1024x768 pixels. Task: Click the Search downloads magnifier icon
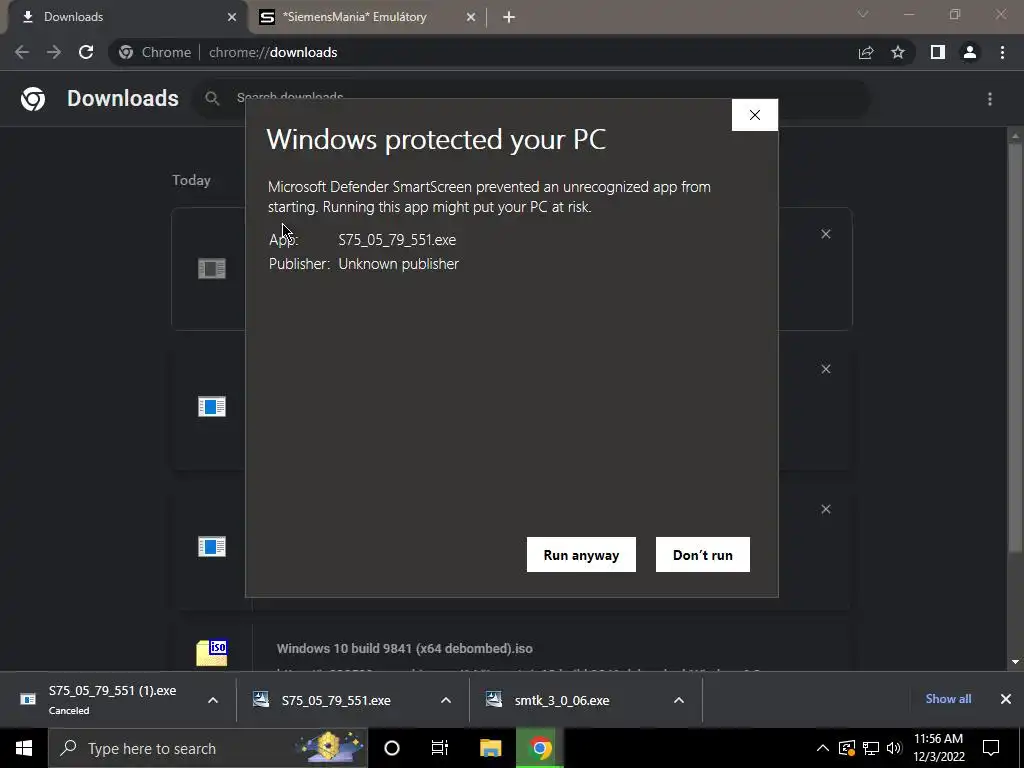pyautogui.click(x=212, y=99)
